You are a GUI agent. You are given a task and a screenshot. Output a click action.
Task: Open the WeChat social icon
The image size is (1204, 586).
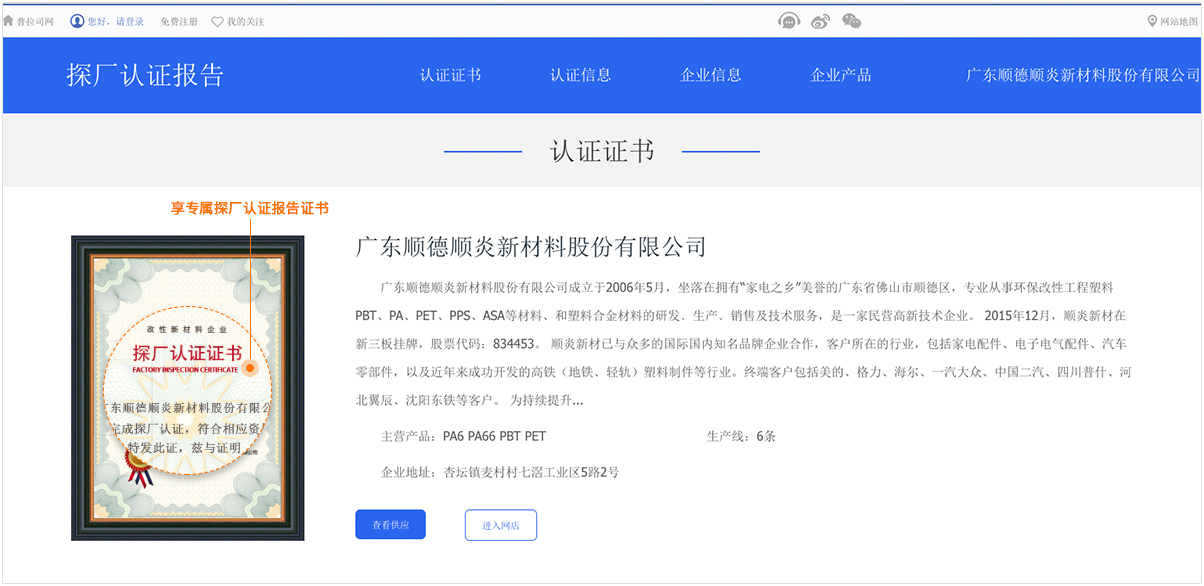pos(851,21)
